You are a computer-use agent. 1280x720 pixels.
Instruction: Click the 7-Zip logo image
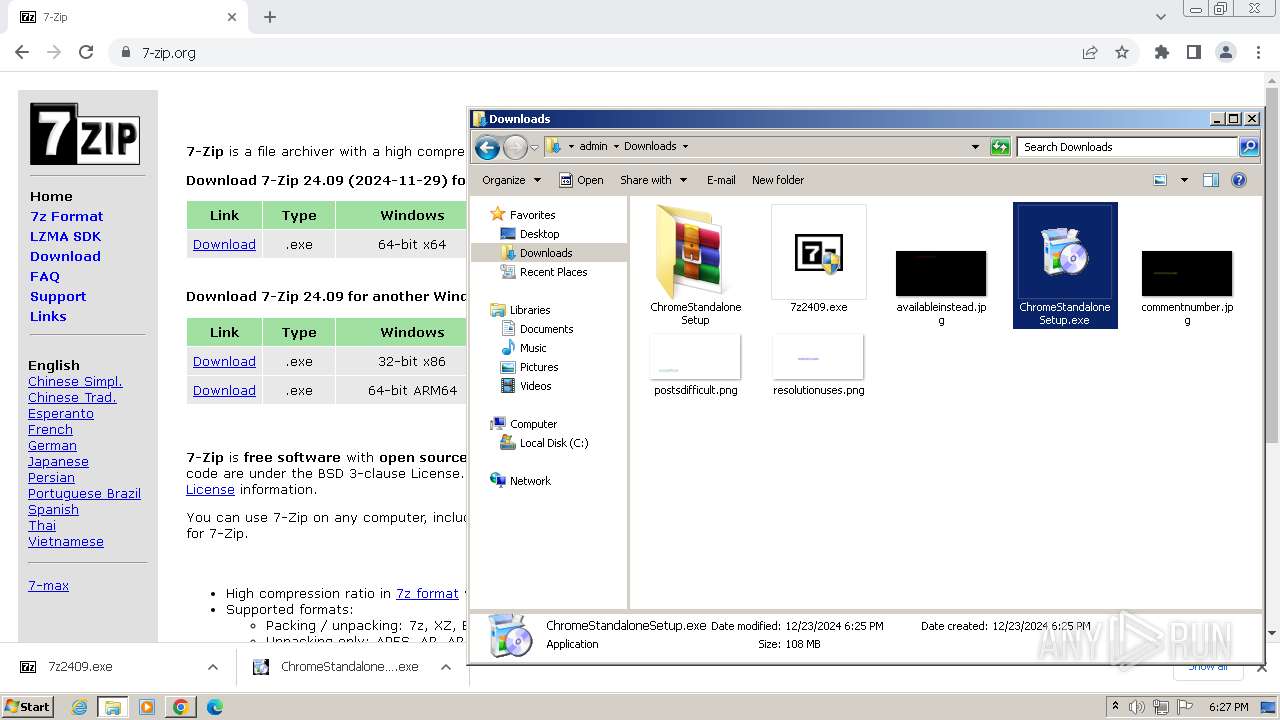(x=85, y=134)
